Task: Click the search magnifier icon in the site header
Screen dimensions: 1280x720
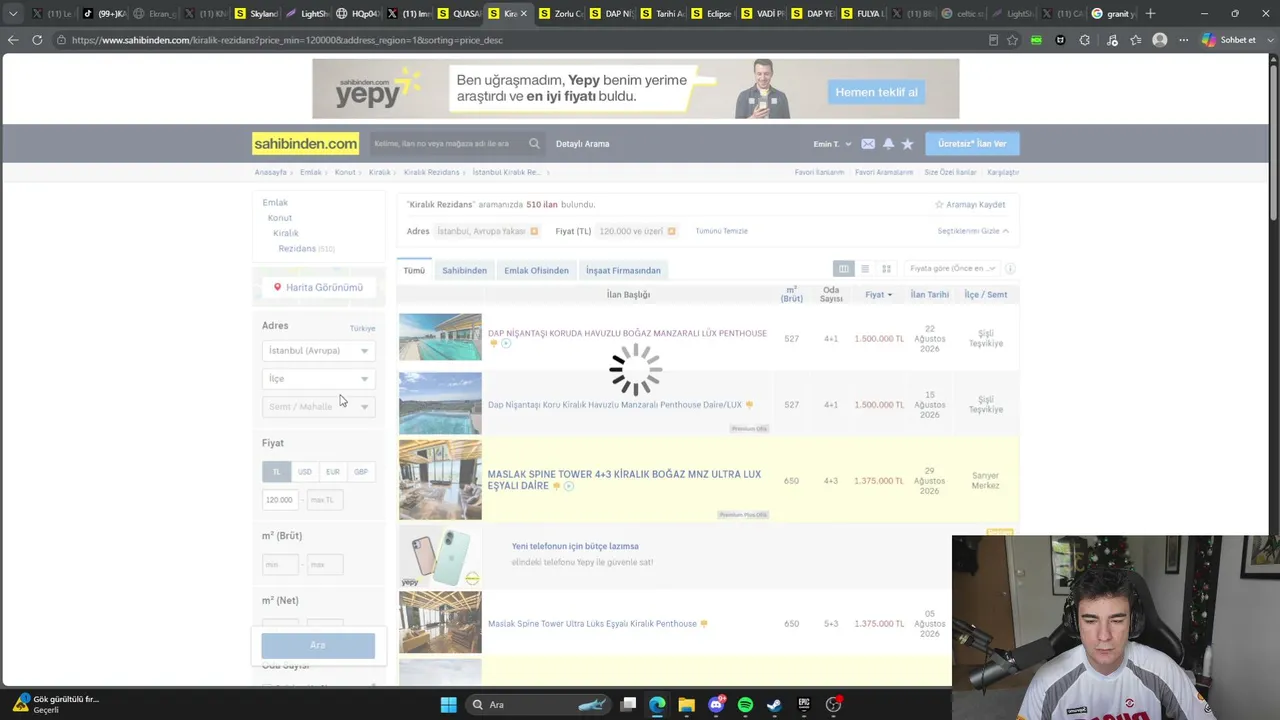Action: (x=534, y=144)
